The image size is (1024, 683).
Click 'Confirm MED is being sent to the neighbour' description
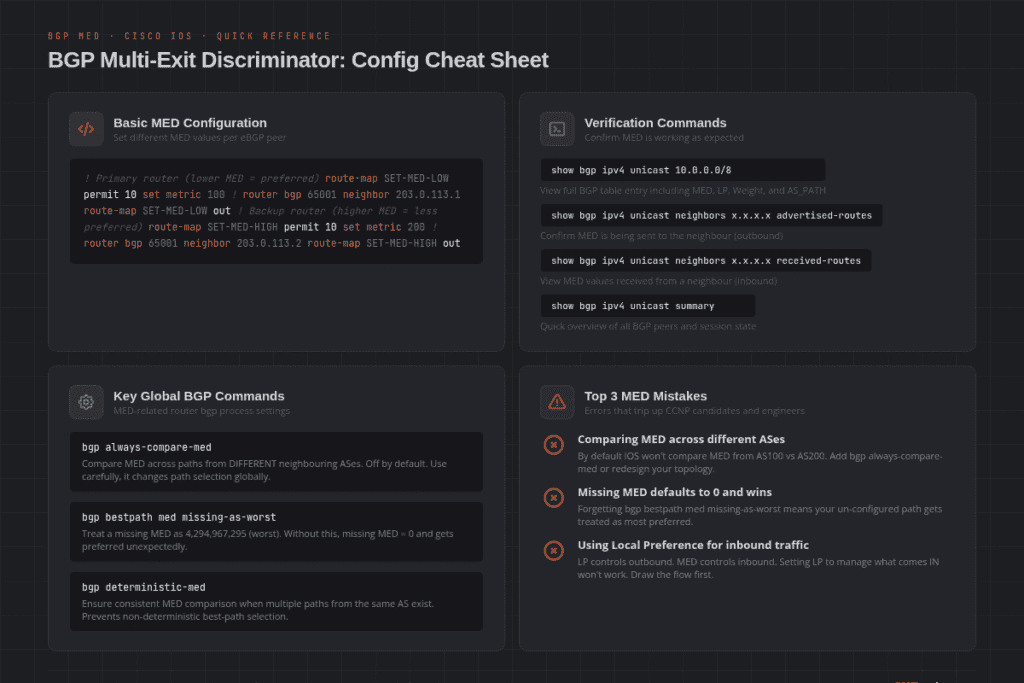661,236
